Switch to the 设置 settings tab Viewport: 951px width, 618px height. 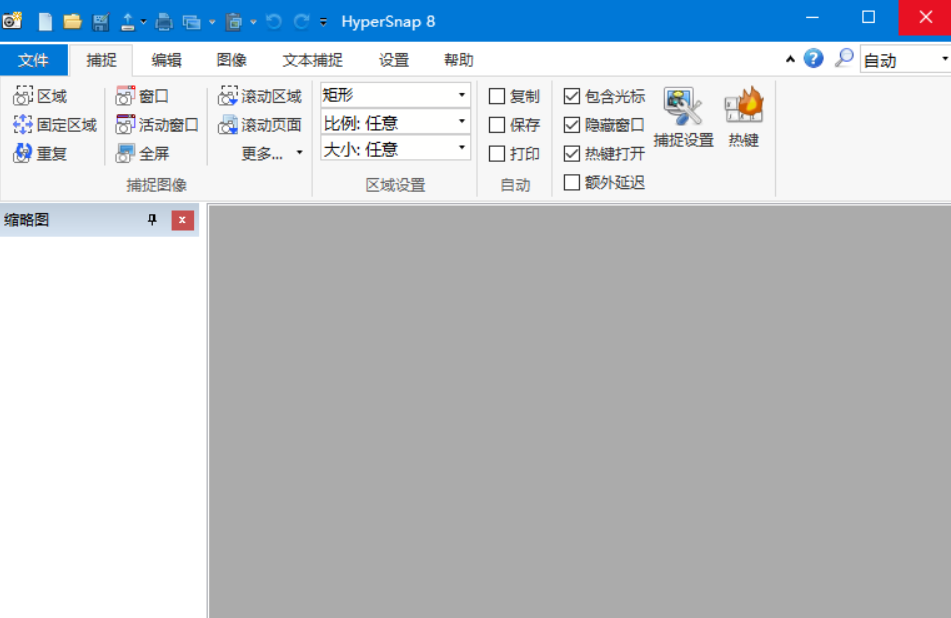tap(394, 59)
